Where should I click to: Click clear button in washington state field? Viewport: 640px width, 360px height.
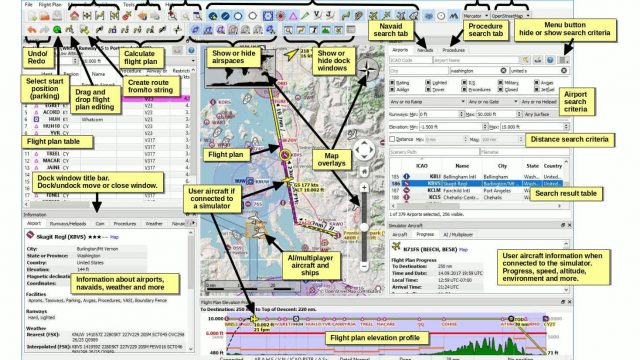503,71
